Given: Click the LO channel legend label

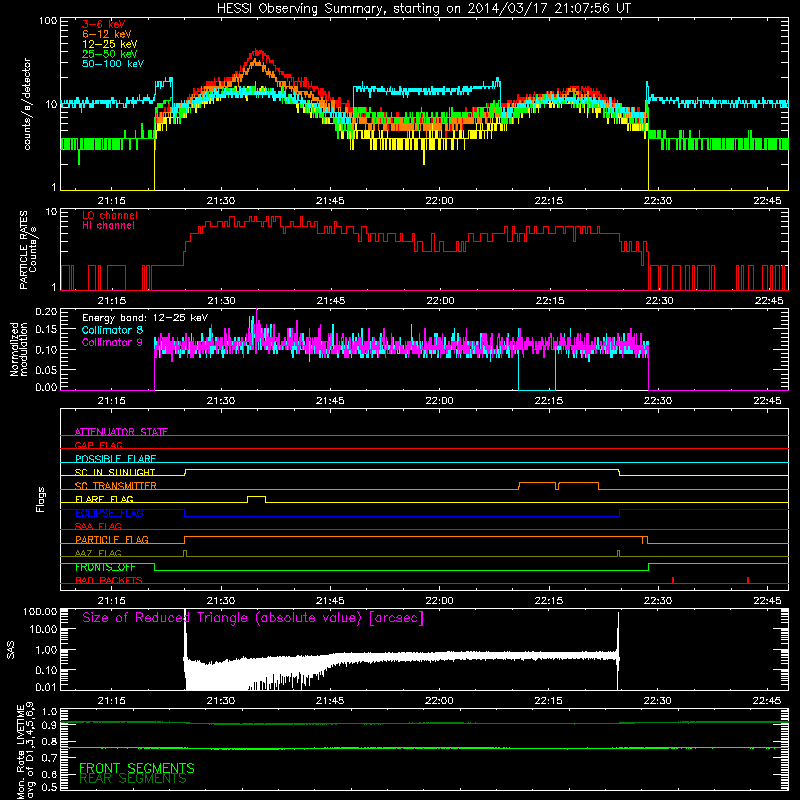Looking at the screenshot, I should coord(110,215).
